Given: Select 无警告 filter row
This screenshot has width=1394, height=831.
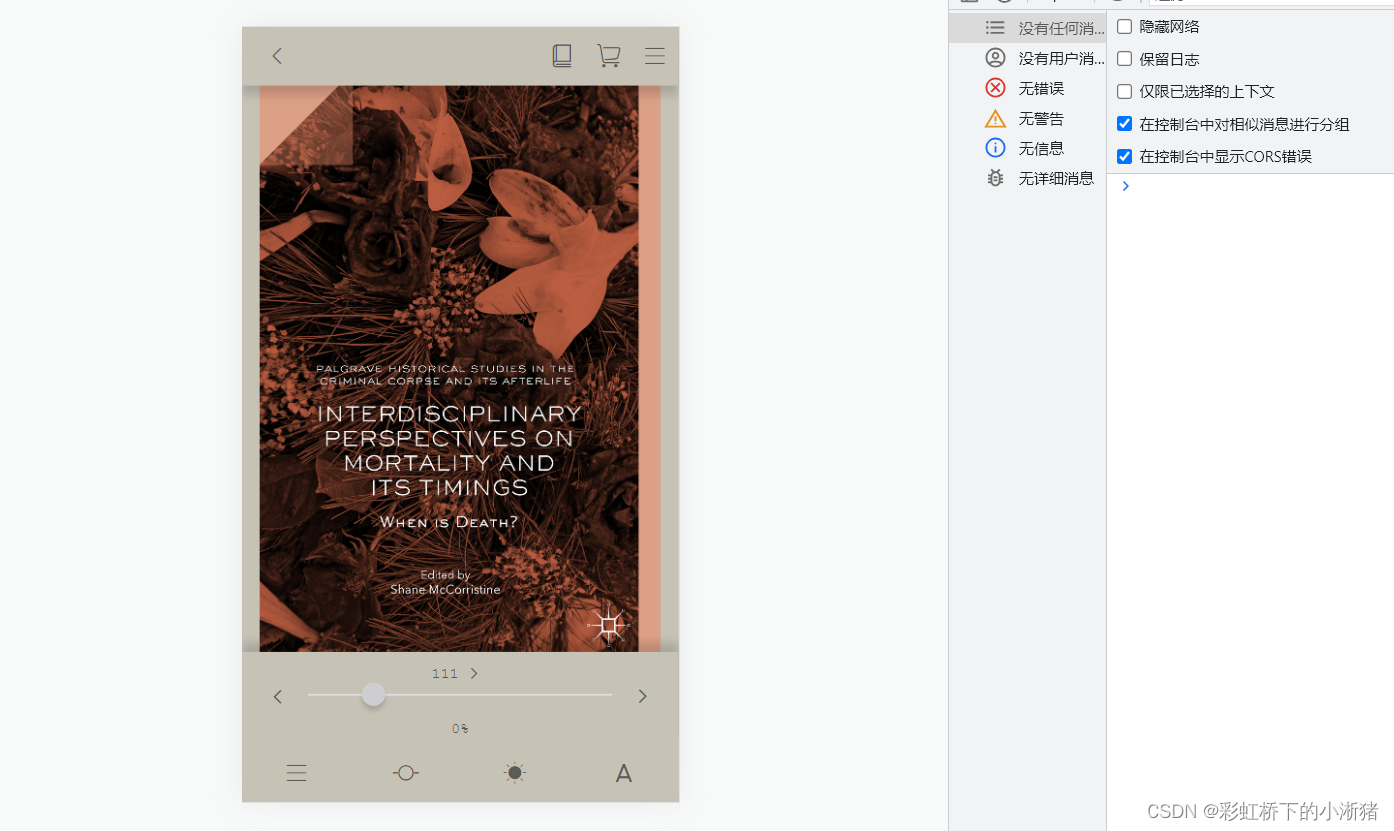Looking at the screenshot, I should (x=1028, y=118).
